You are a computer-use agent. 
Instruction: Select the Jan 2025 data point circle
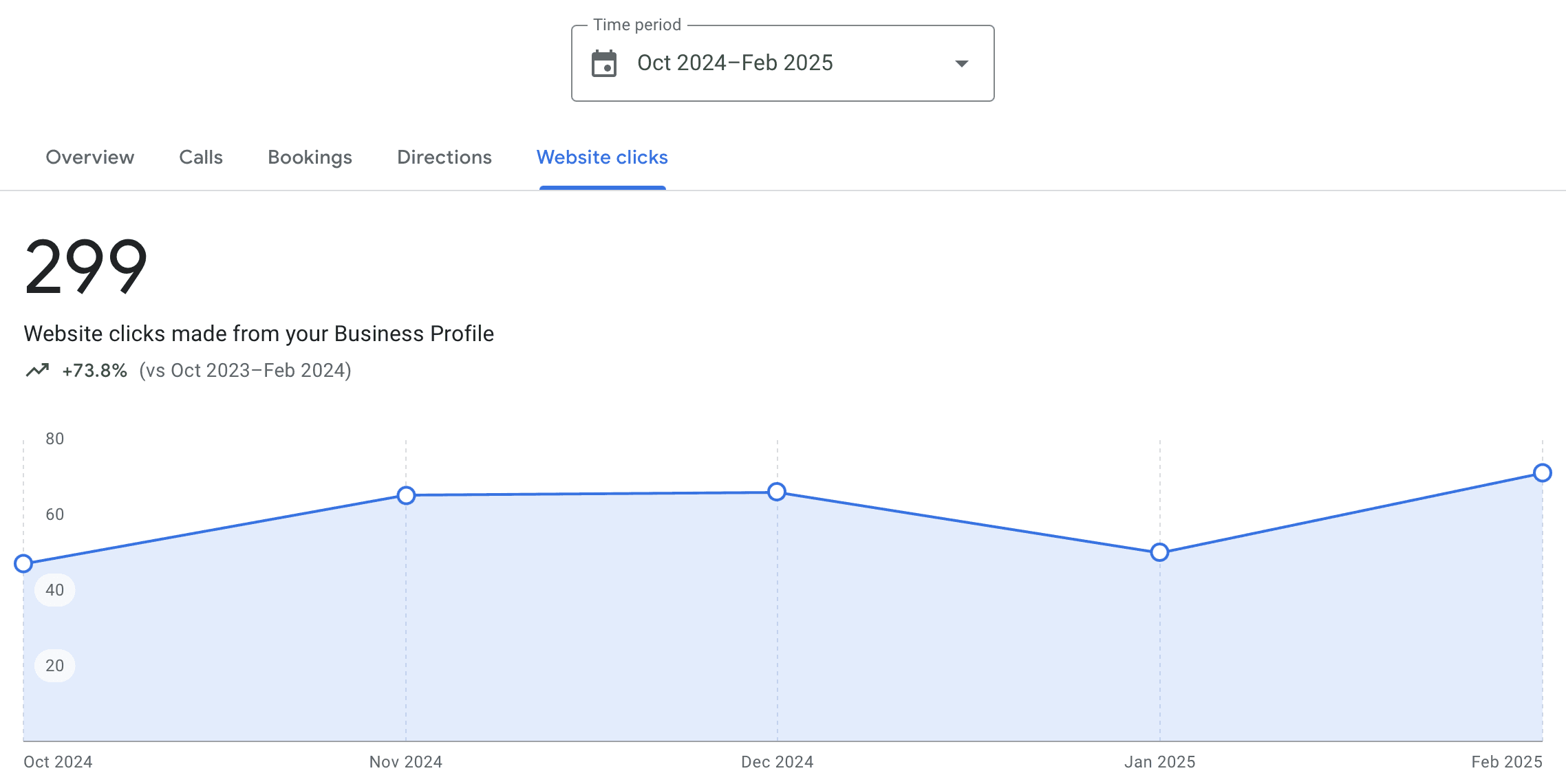coord(1159,552)
